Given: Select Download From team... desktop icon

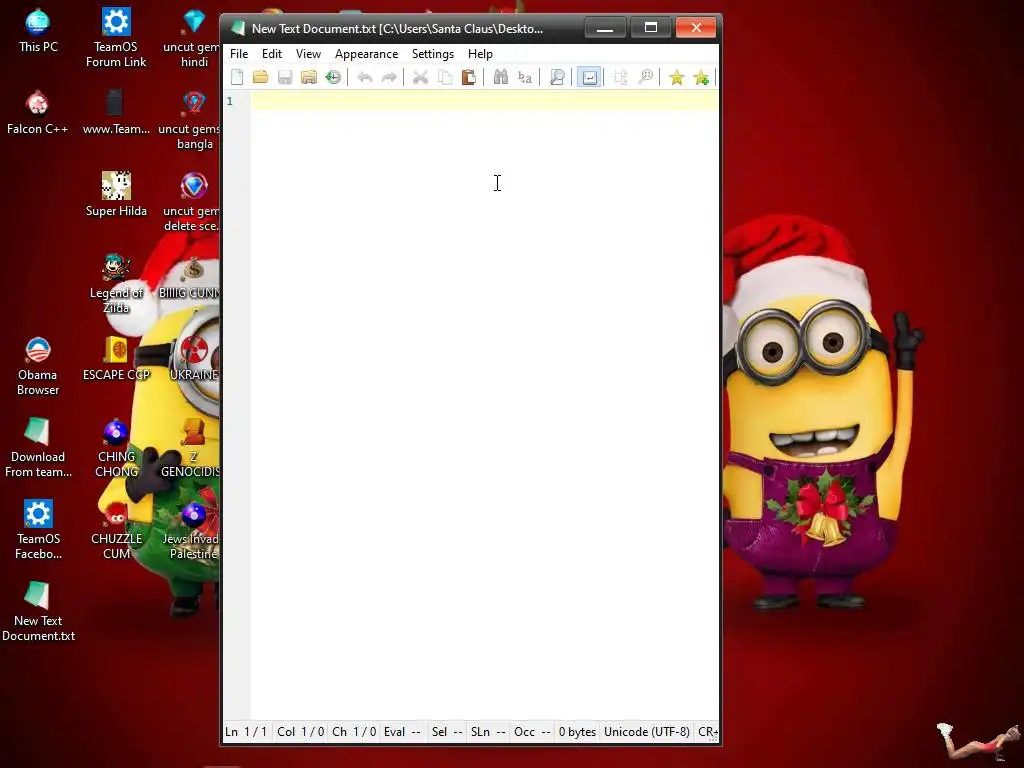Looking at the screenshot, I should pos(38,448).
